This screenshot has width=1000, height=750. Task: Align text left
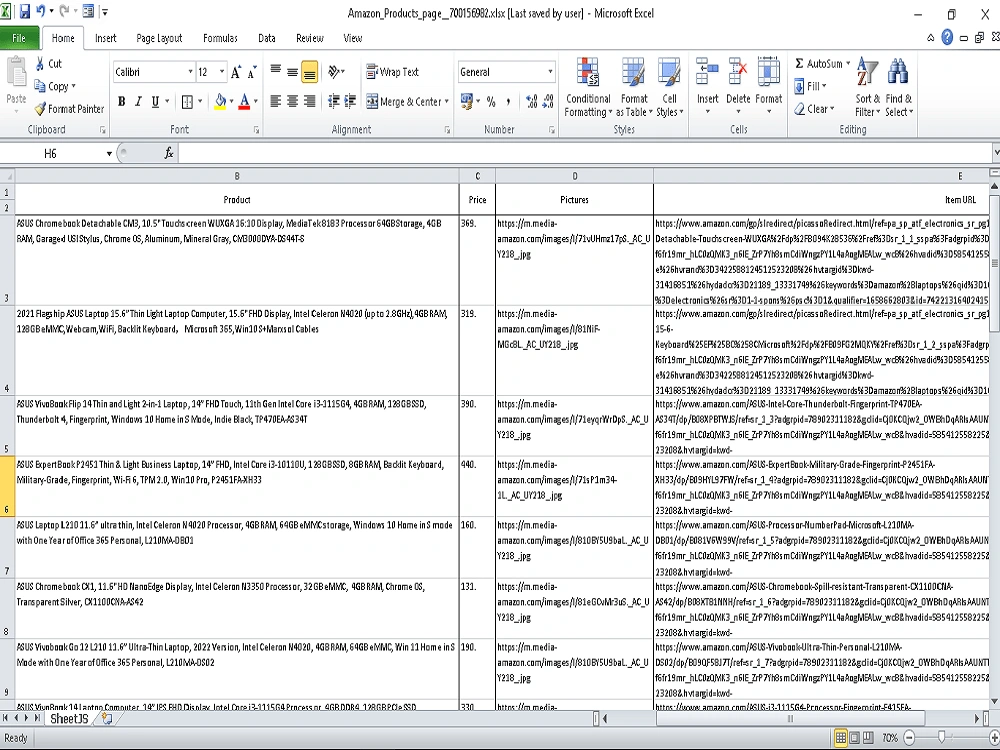276,101
